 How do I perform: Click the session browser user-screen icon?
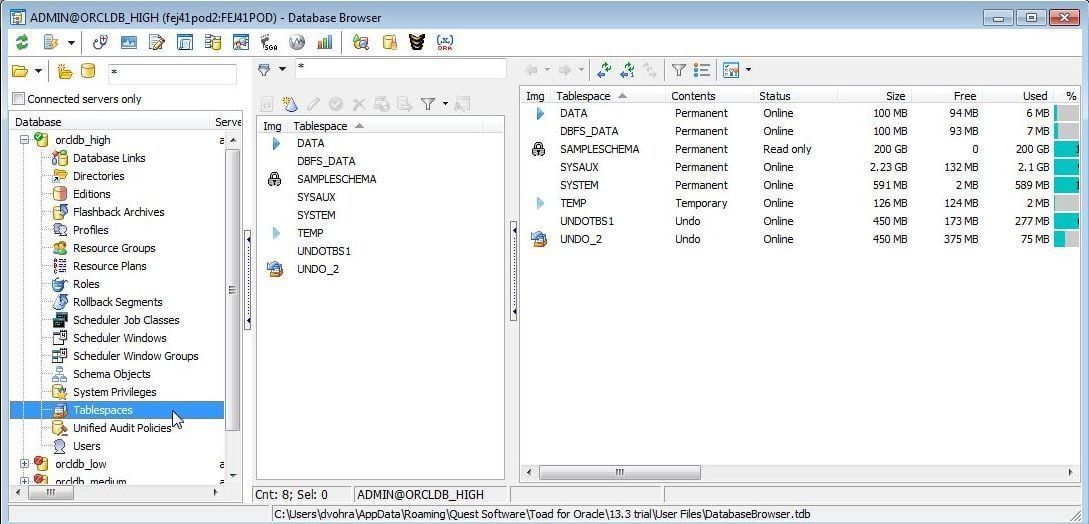(x=241, y=43)
